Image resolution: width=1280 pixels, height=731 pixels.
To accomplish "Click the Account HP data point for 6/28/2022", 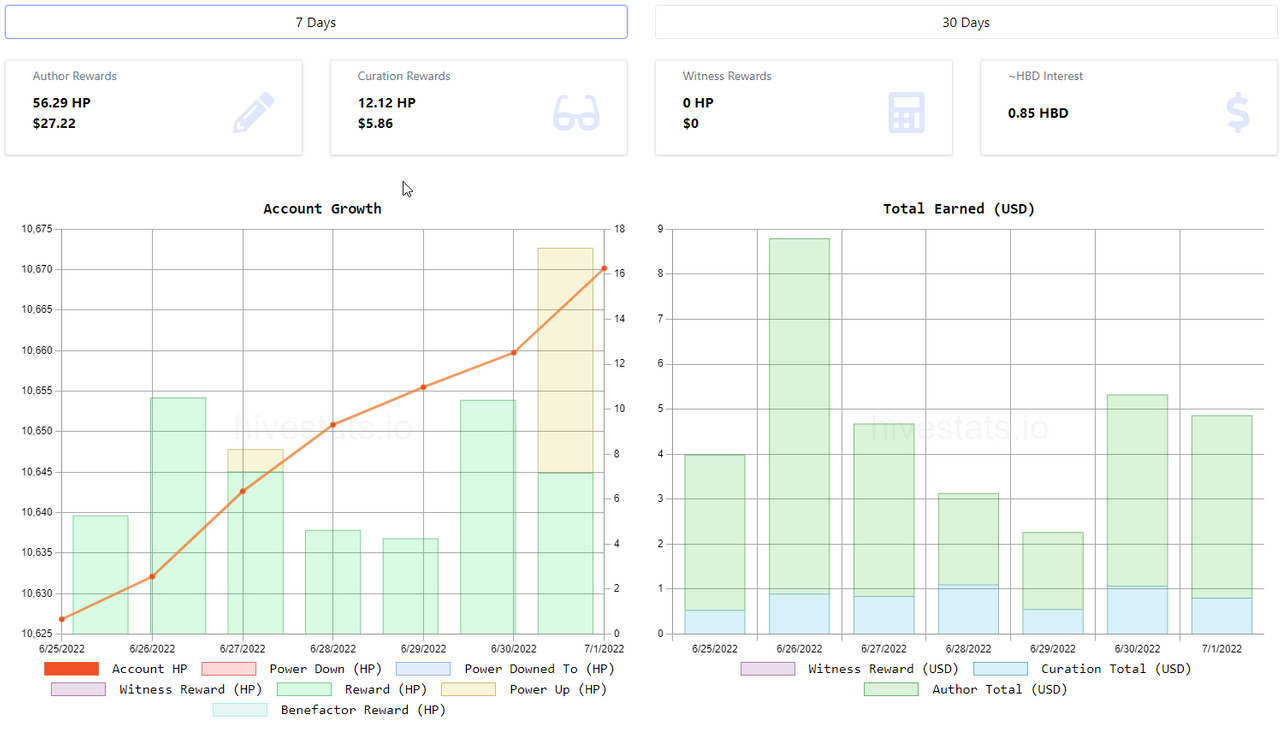I will pos(333,424).
